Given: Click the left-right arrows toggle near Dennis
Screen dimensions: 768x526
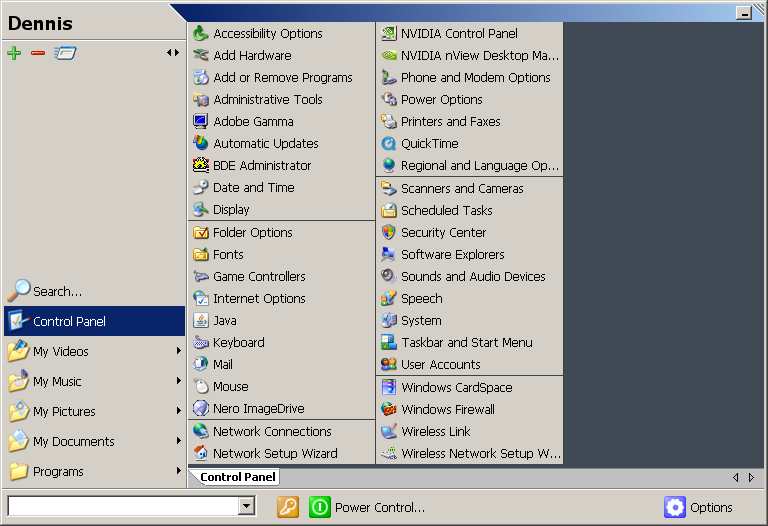Looking at the screenshot, I should click(x=173, y=52).
